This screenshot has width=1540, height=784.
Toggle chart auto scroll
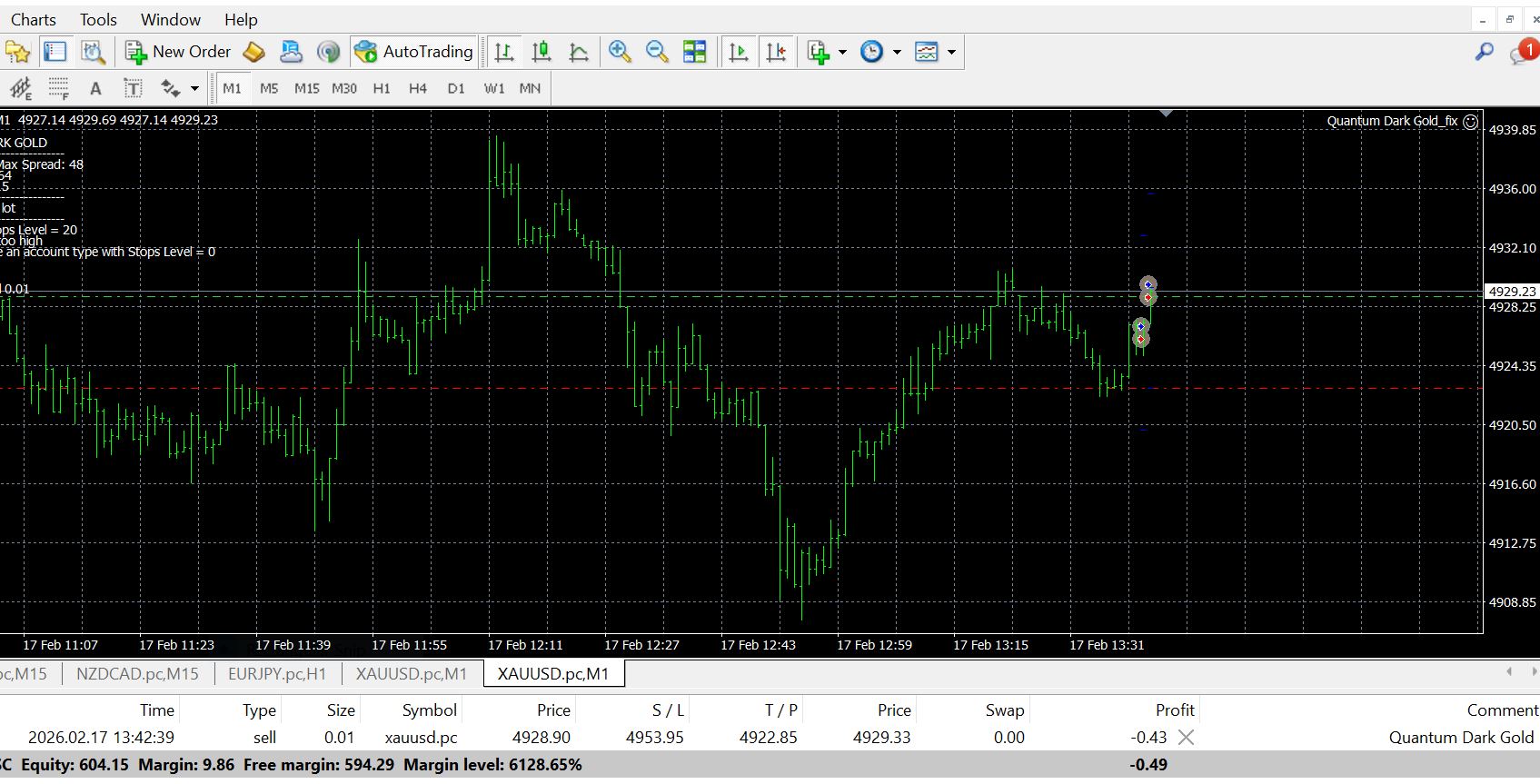[739, 52]
